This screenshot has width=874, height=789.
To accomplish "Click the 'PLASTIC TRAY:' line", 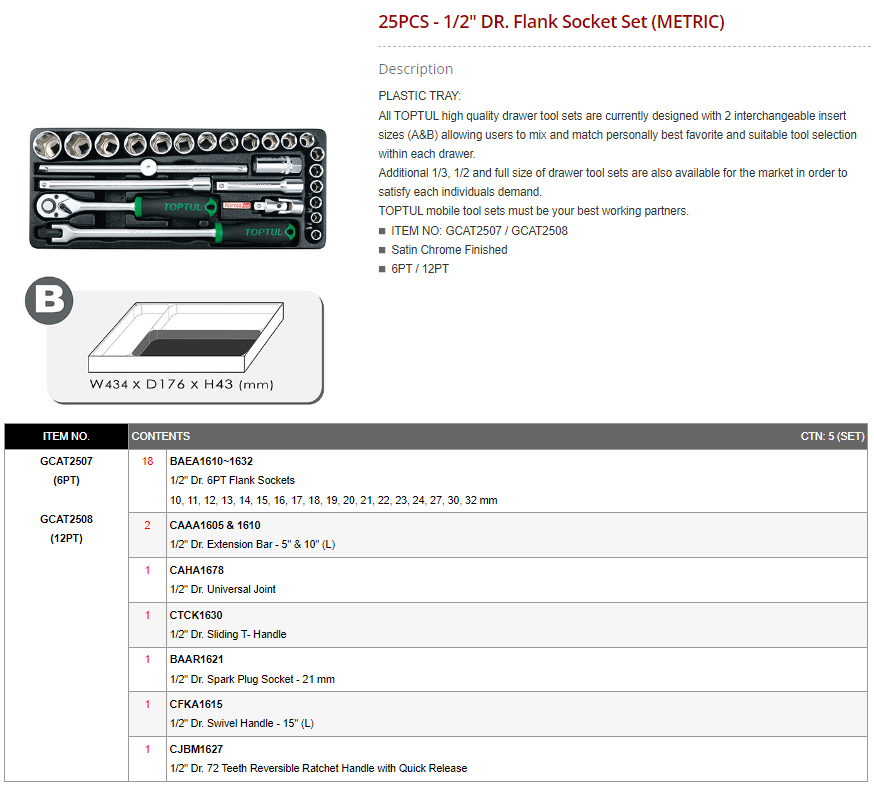I will click(419, 96).
